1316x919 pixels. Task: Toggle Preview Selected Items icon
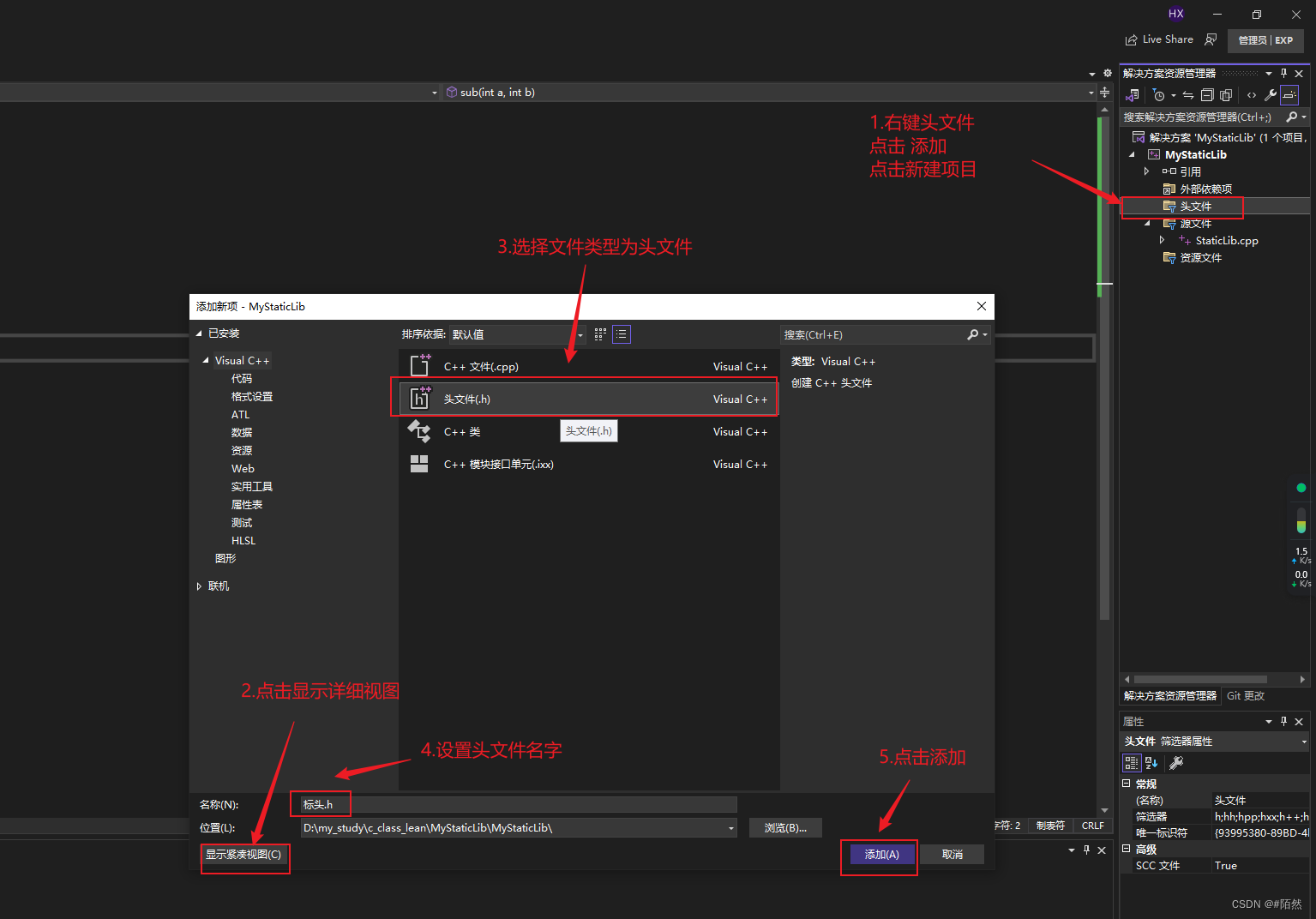tap(1289, 95)
